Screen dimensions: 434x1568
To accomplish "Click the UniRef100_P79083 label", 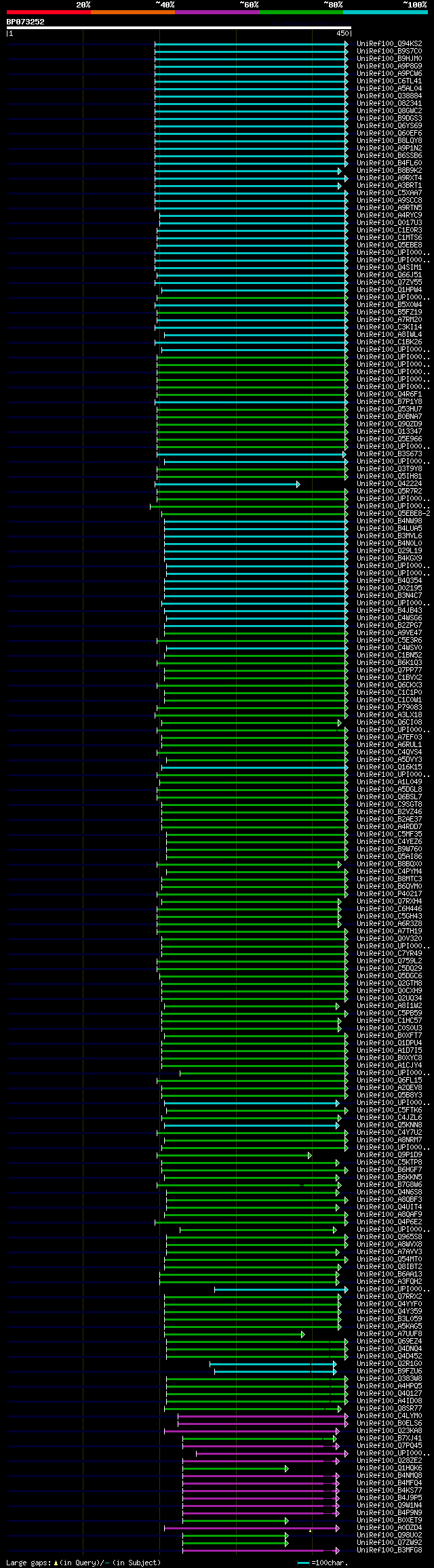I will [x=389, y=707].
